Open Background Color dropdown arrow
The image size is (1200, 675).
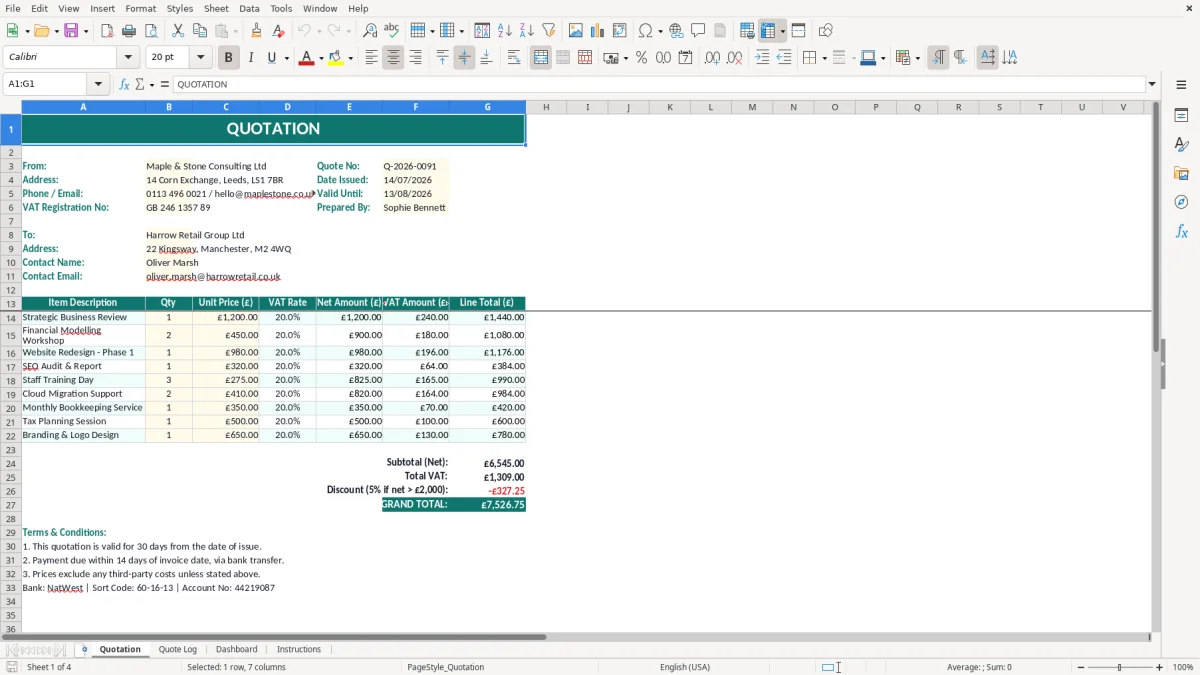(350, 58)
